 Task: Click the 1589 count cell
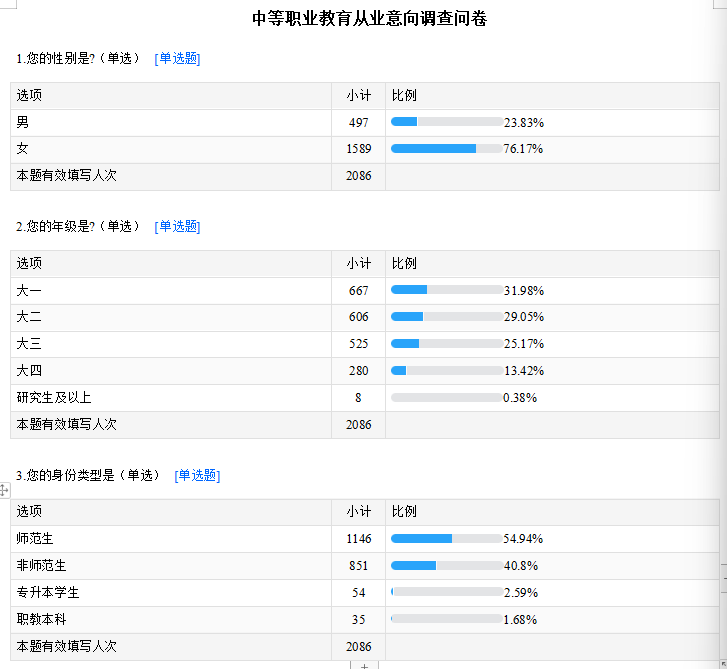(359, 149)
